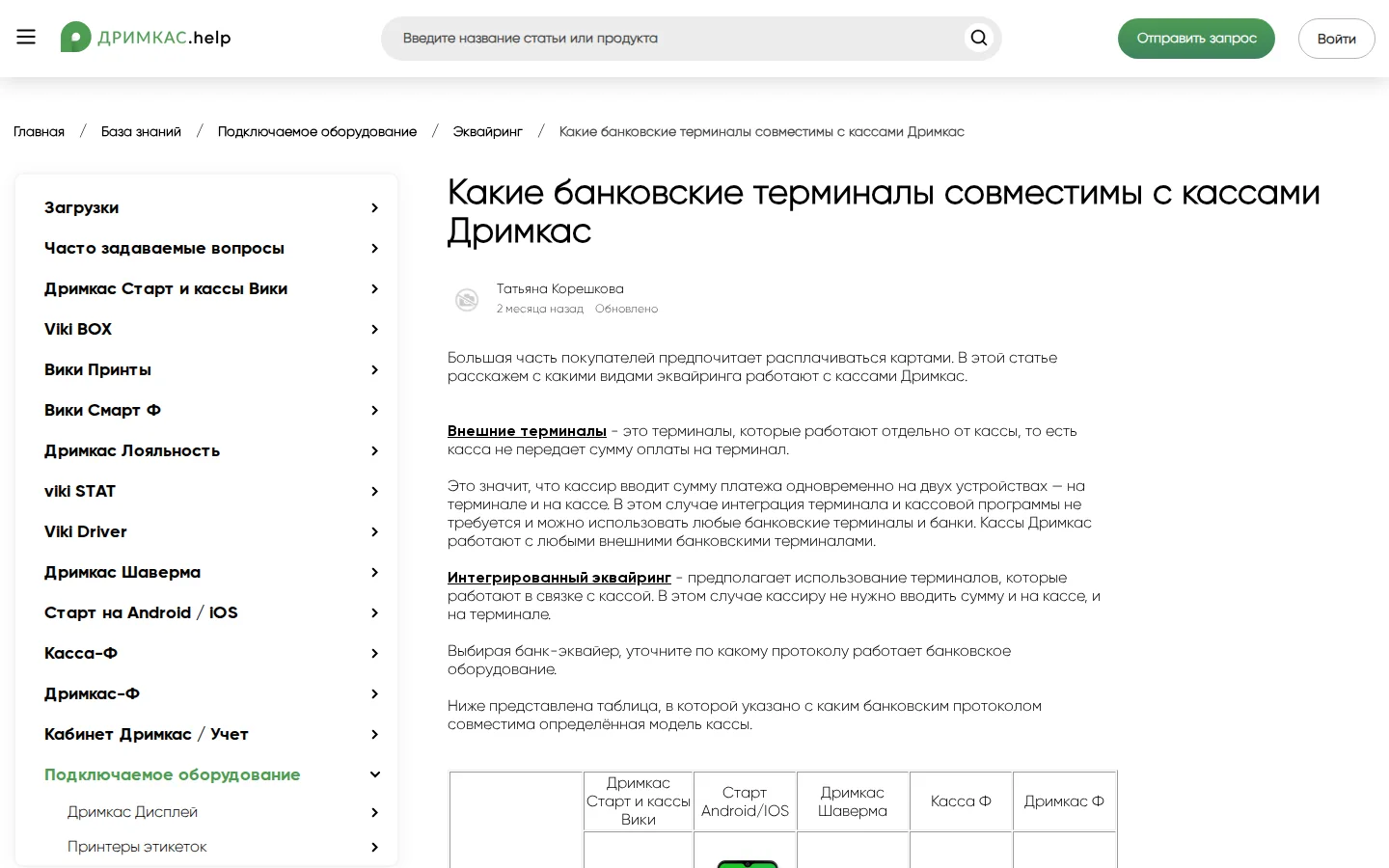The height and width of the screenshot is (868, 1389).
Task: Expand the Дримкас Лояльность chevron
Action: click(x=374, y=451)
